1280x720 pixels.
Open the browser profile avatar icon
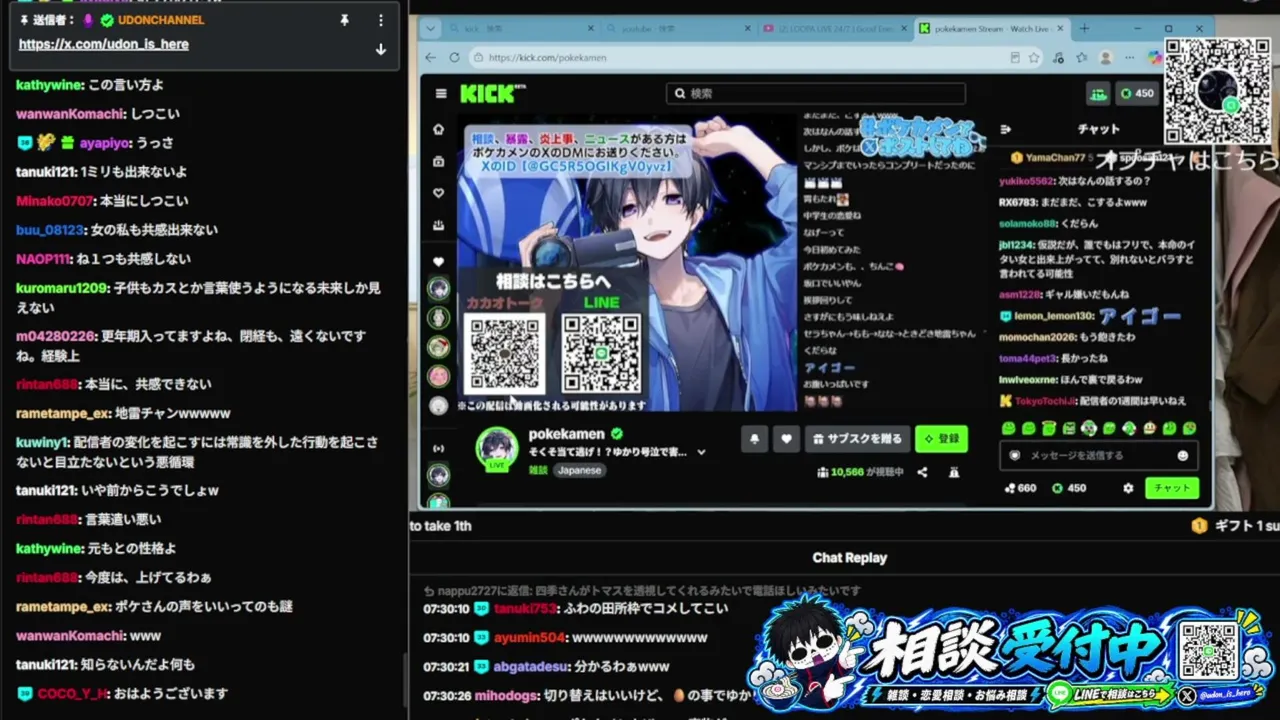(x=1105, y=58)
